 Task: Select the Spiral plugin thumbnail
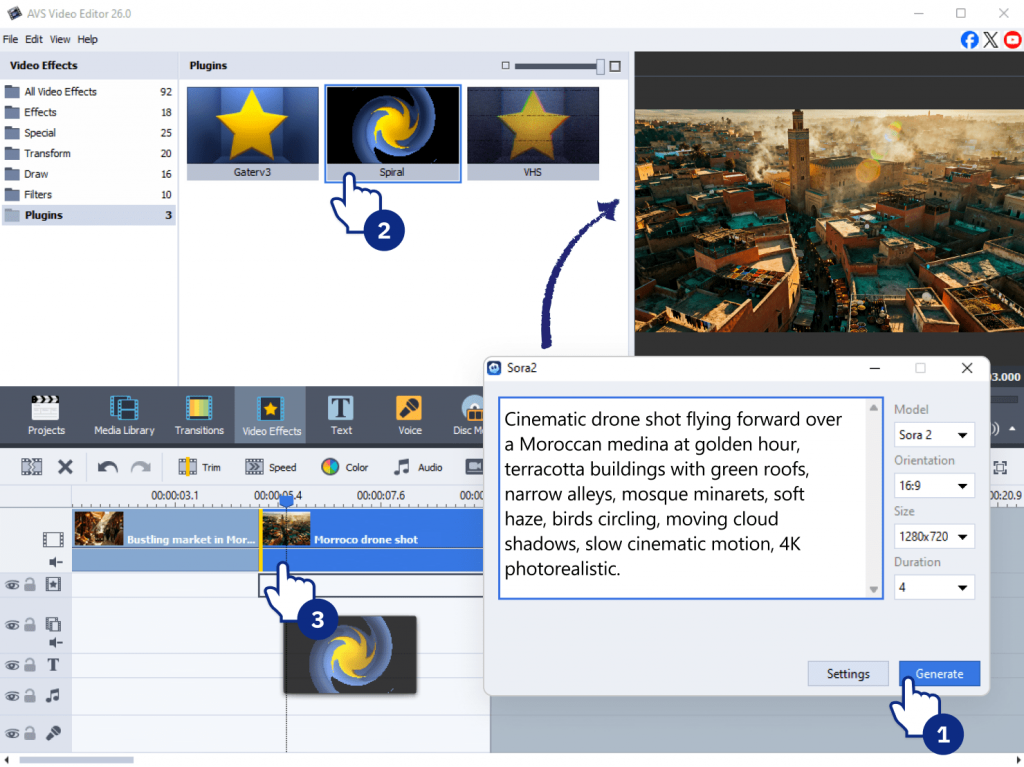click(x=393, y=133)
